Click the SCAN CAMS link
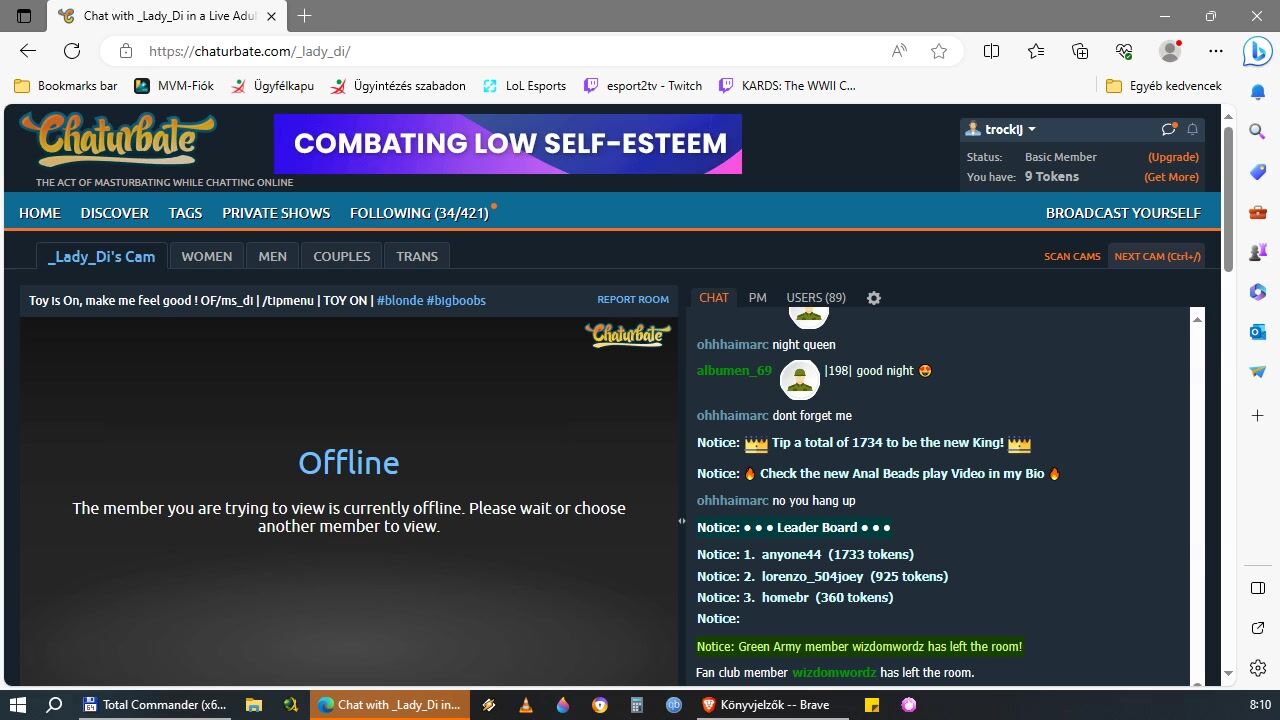The image size is (1280, 720). 1072,256
